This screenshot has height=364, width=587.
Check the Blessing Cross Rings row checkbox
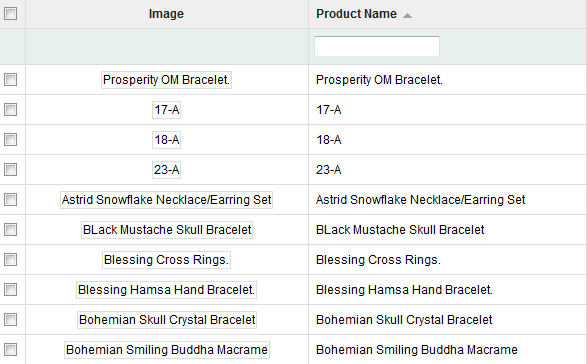pos(10,259)
